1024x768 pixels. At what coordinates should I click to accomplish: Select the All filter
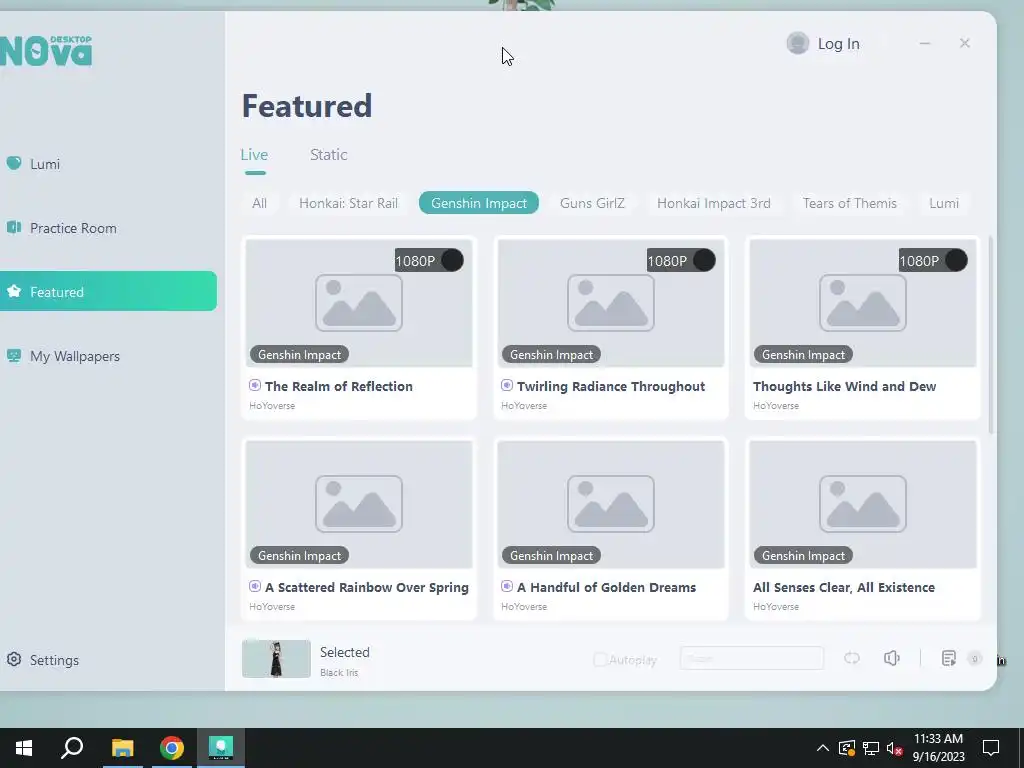pyautogui.click(x=259, y=203)
